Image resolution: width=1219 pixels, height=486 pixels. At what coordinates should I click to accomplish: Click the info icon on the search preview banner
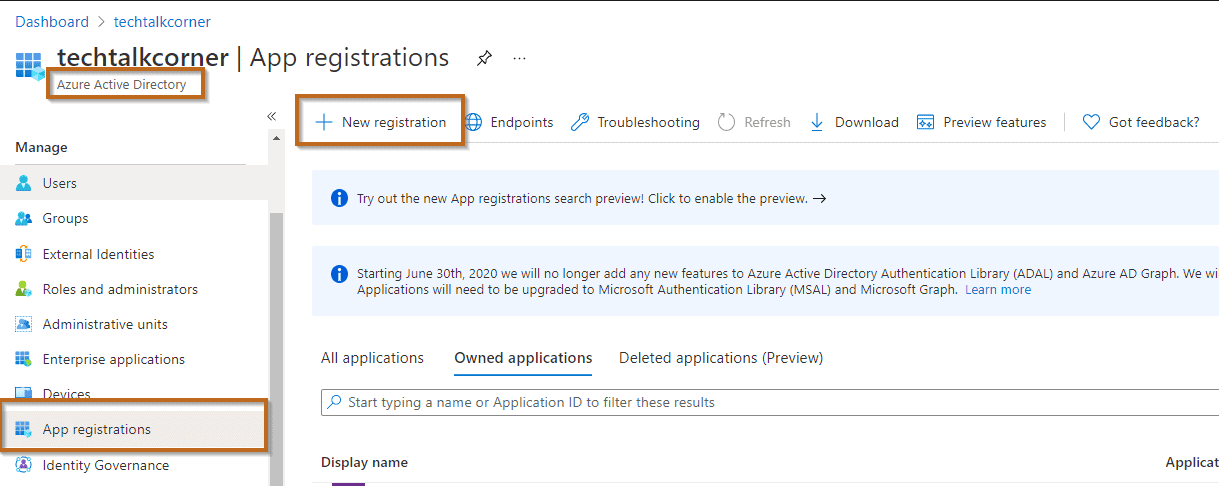[339, 198]
